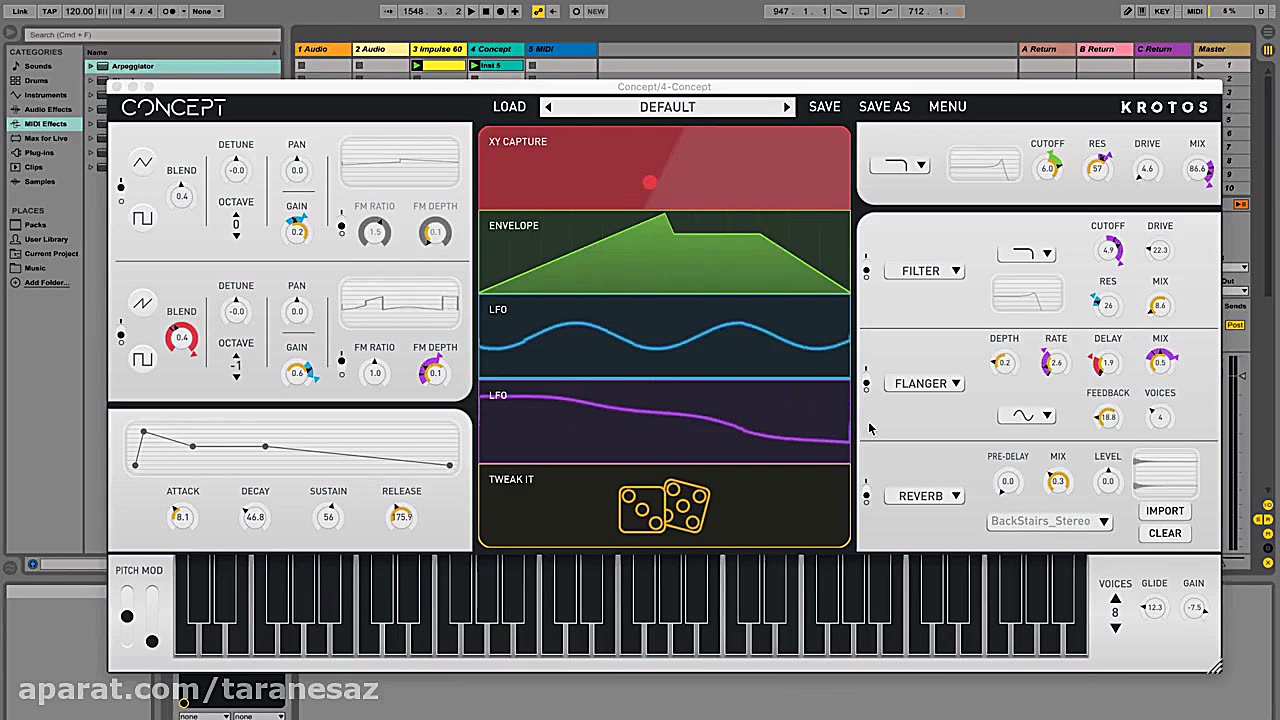Click the SAVE preset button
Screen dimensions: 1280x720
click(825, 107)
